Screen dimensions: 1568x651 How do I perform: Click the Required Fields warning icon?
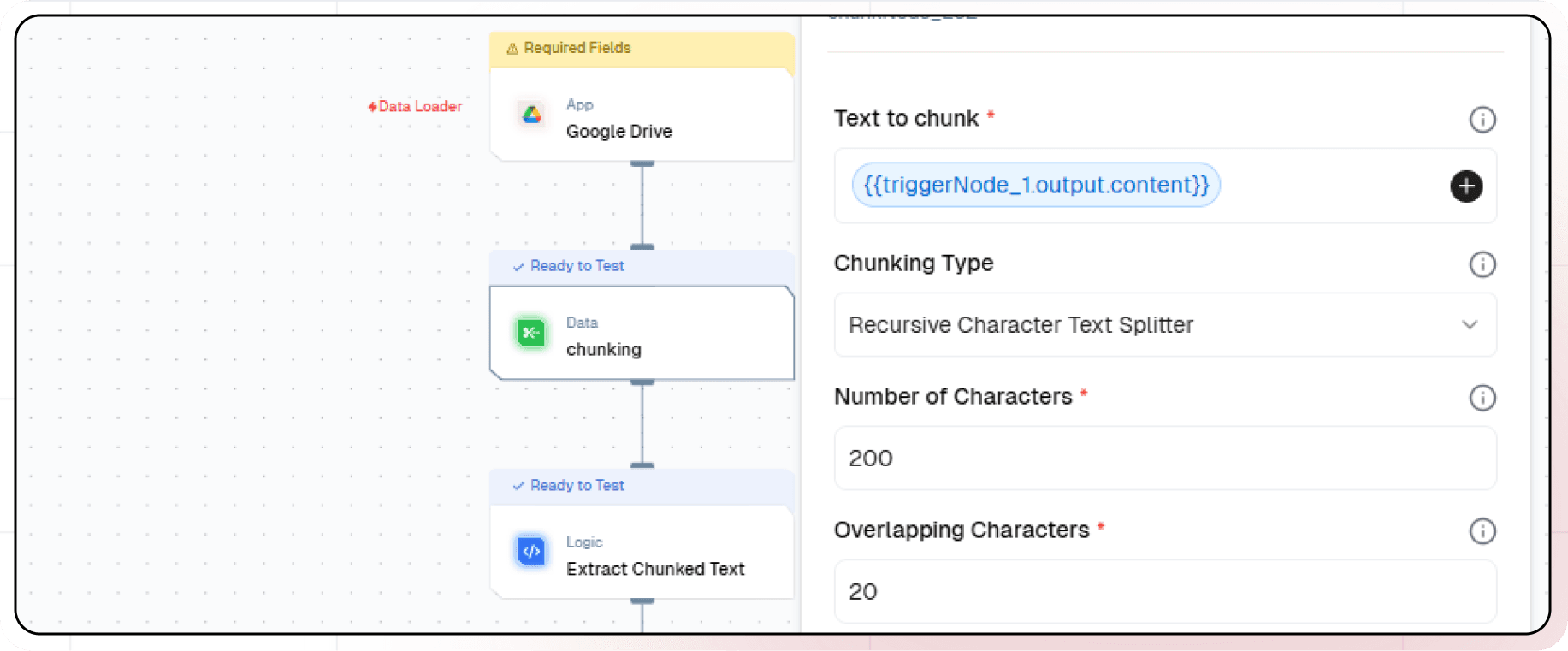pyautogui.click(x=512, y=49)
